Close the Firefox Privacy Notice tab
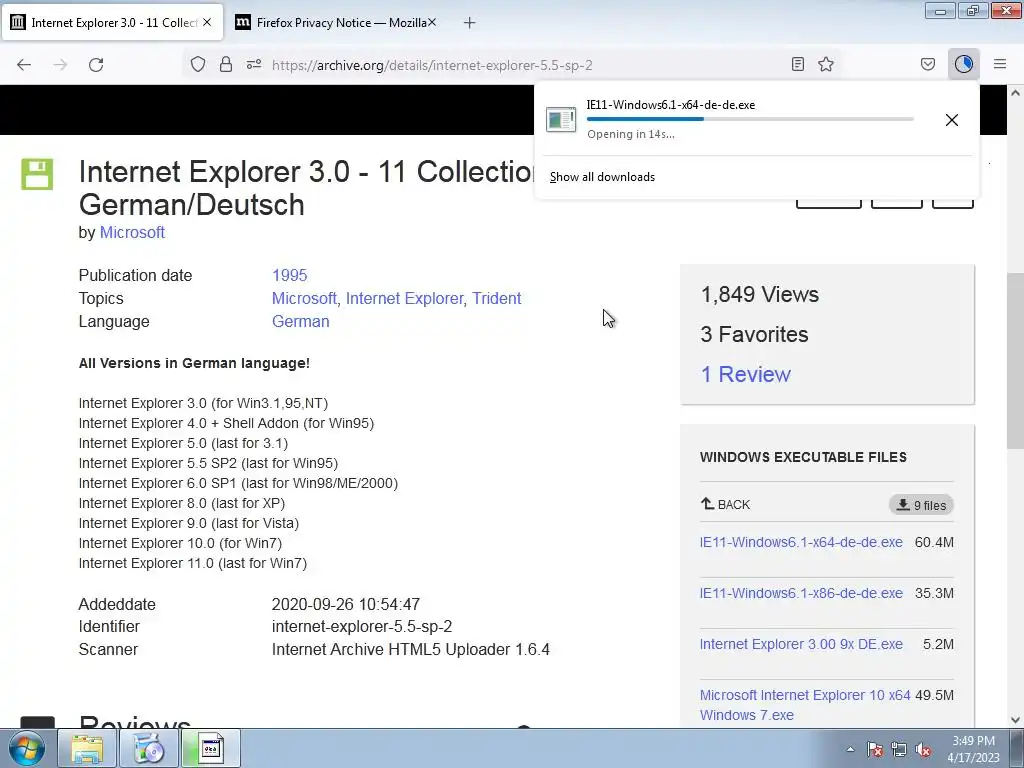This screenshot has height=768, width=1024. coord(432,22)
